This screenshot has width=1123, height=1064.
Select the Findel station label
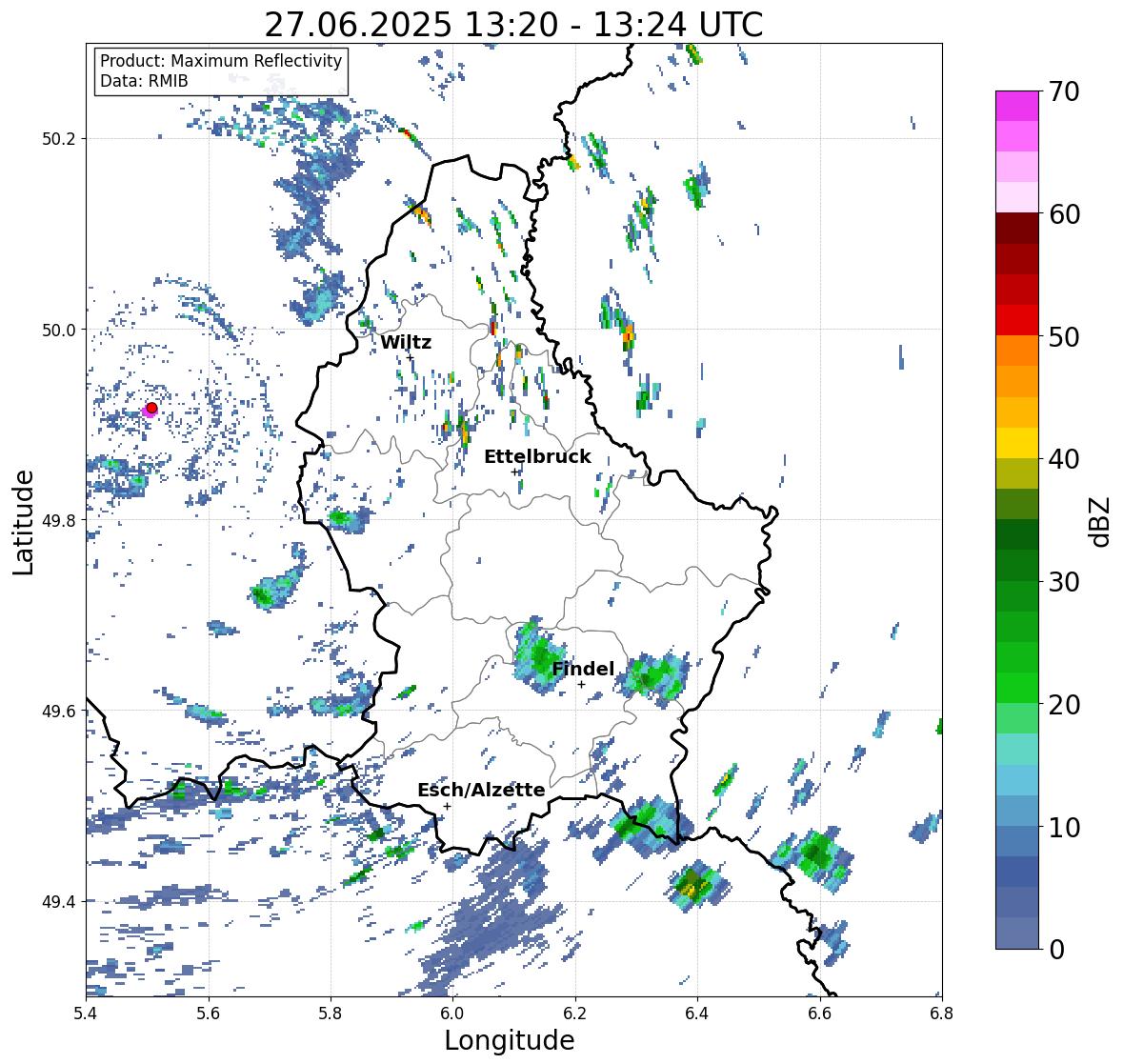(x=583, y=669)
